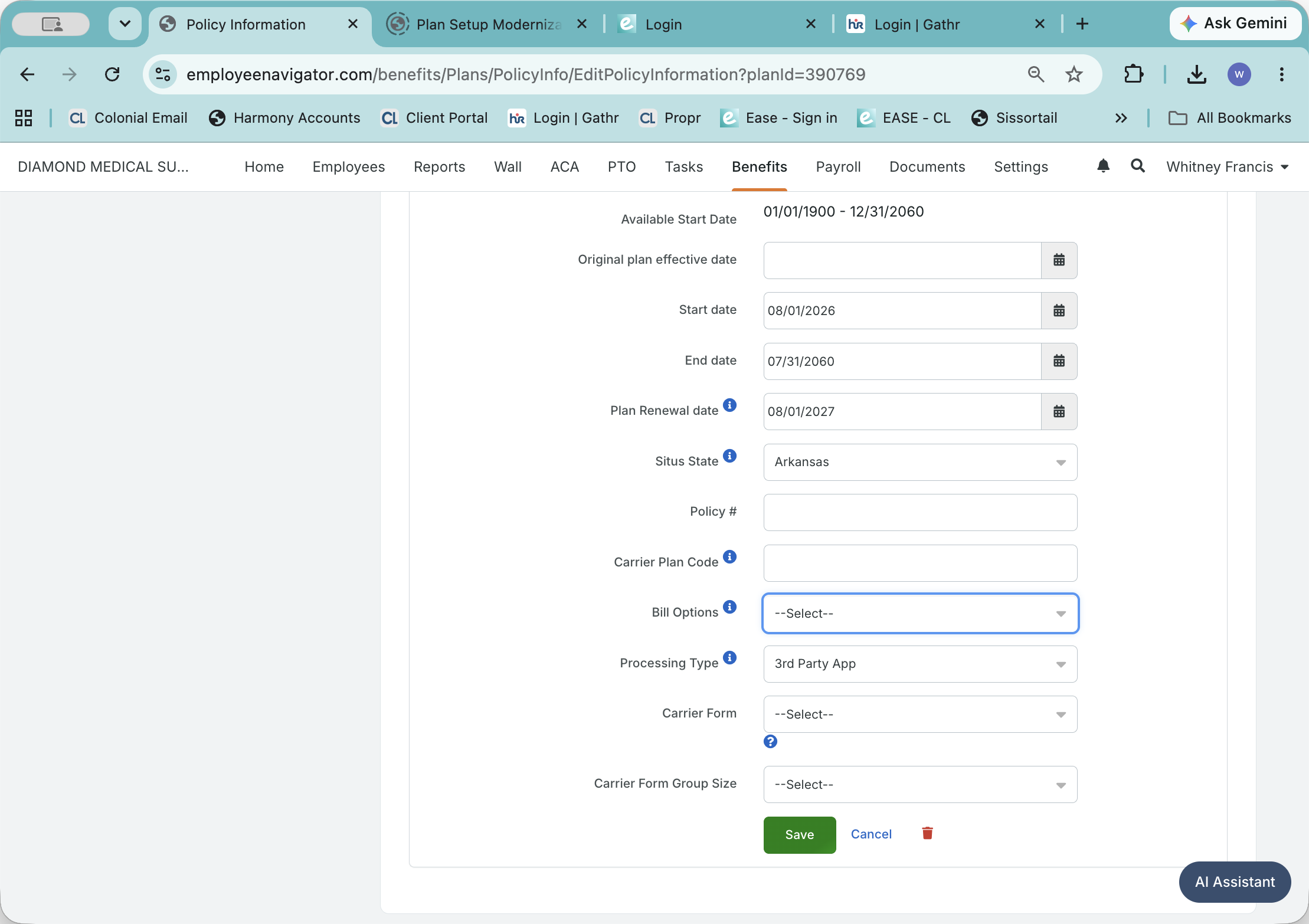Open a new browser tab
This screenshot has height=924, width=1309.
point(1082,24)
